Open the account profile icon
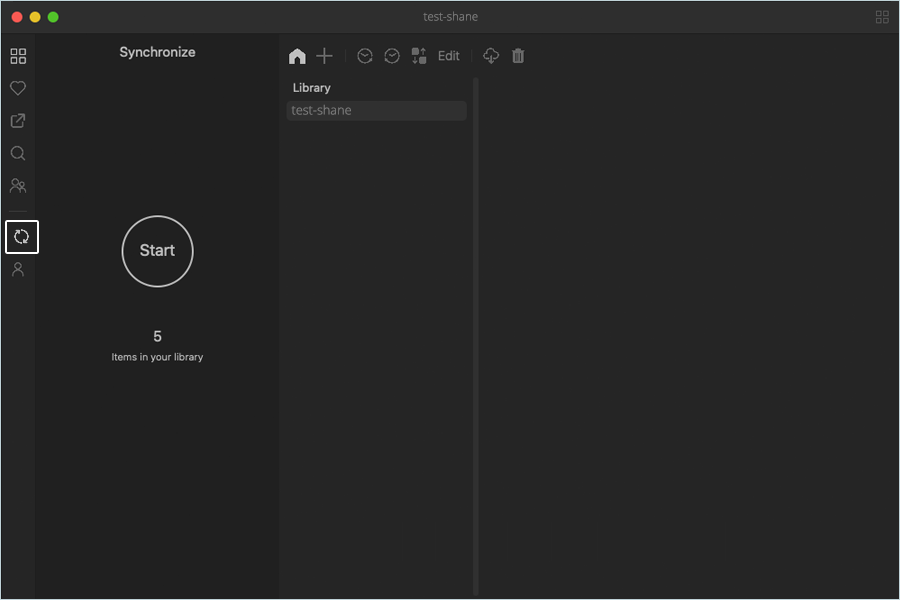The width and height of the screenshot is (900, 600). [x=18, y=269]
